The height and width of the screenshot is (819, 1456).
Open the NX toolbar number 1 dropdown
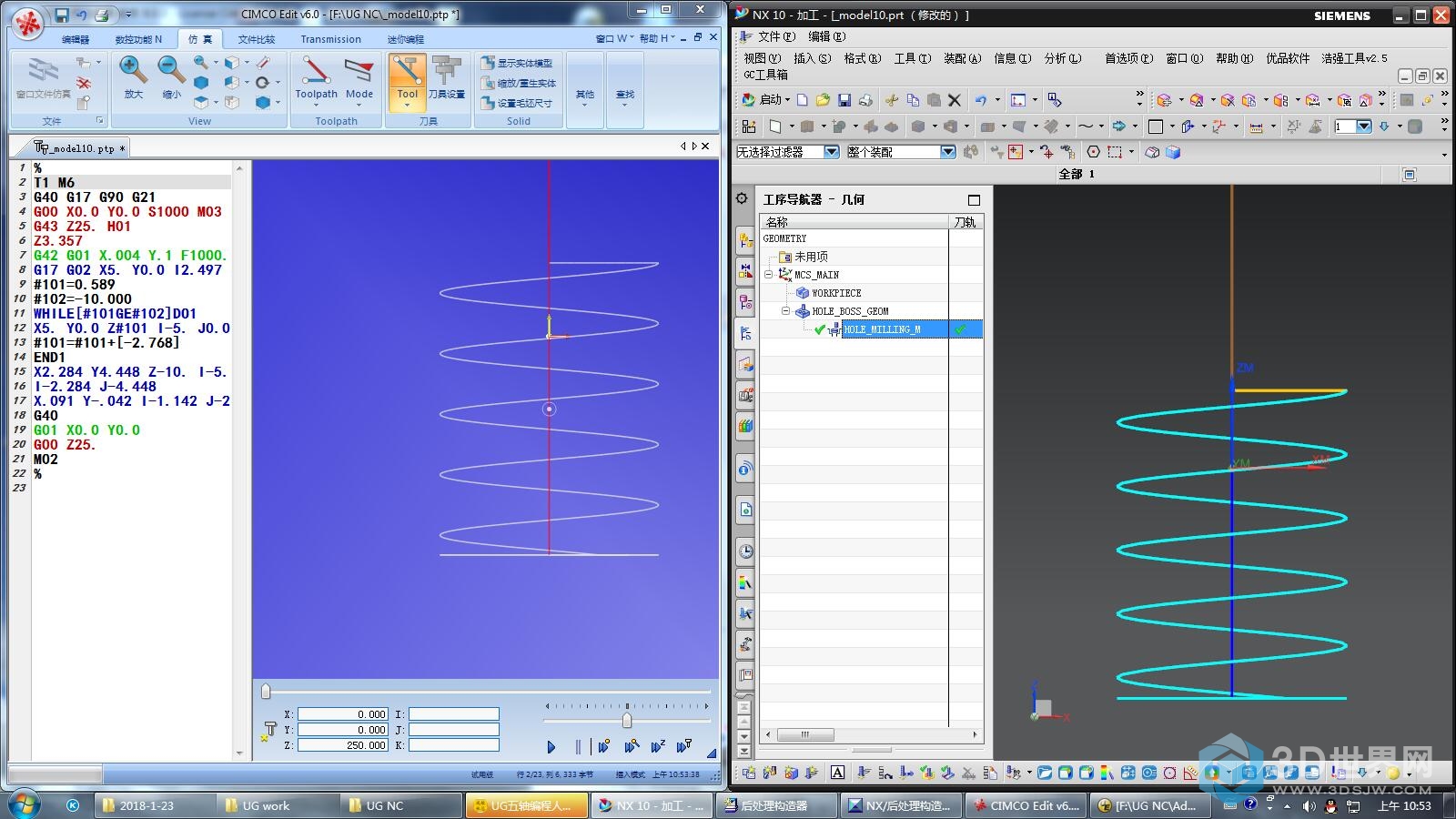pos(1364,126)
